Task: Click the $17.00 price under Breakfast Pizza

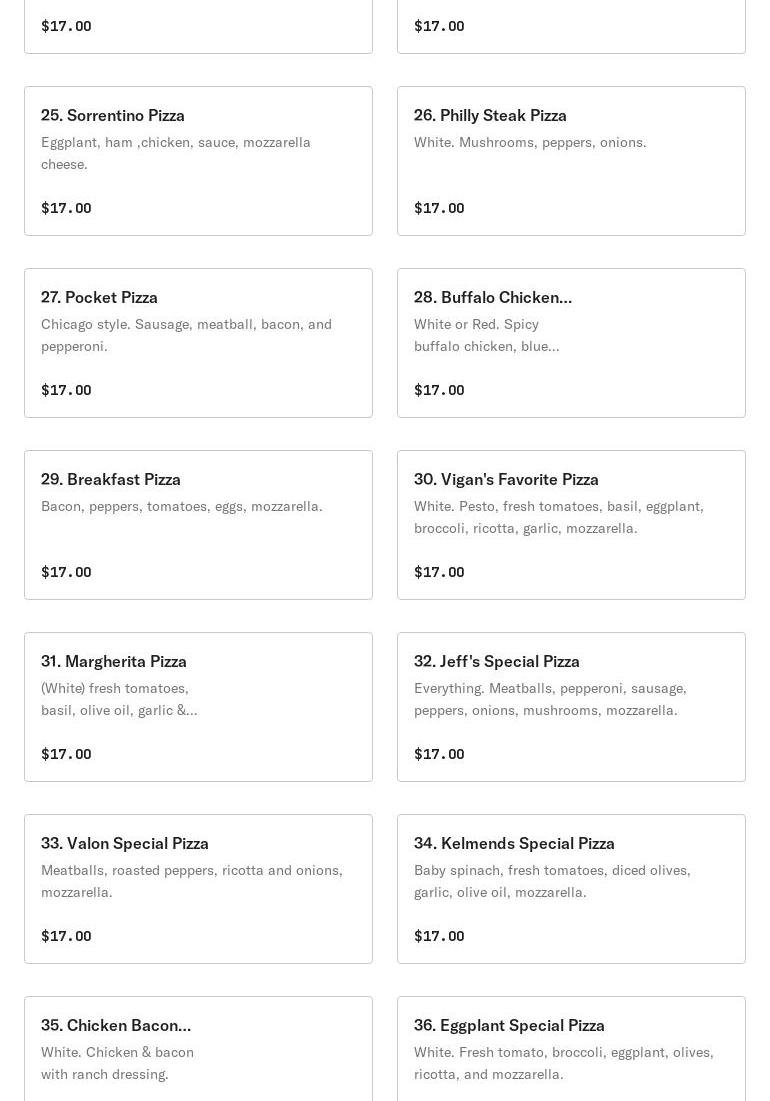Action: (x=66, y=572)
